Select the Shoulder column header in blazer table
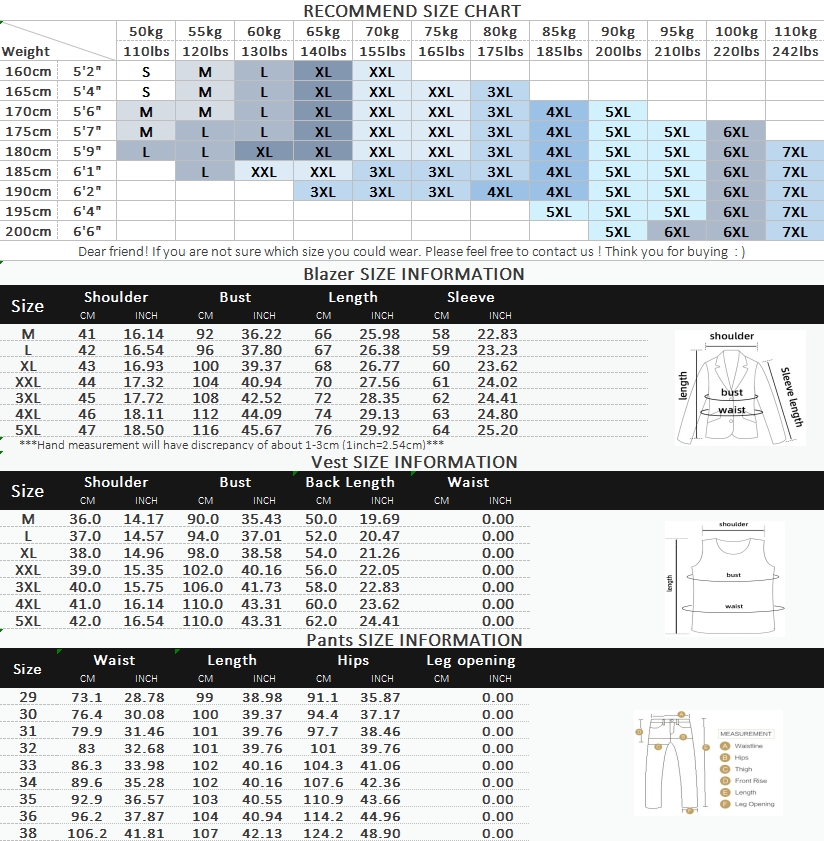 116,297
